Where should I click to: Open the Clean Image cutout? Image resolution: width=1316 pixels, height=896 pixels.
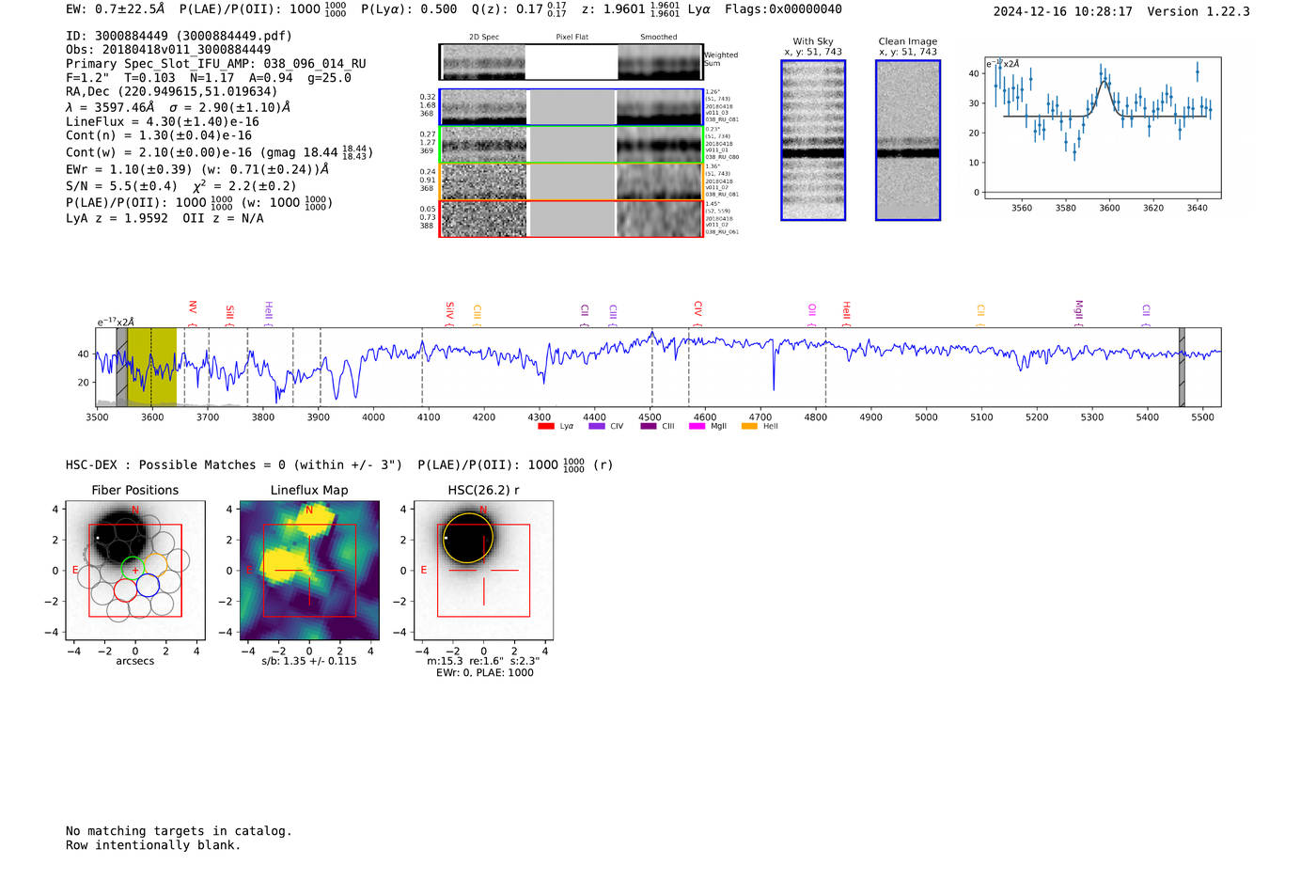908,140
